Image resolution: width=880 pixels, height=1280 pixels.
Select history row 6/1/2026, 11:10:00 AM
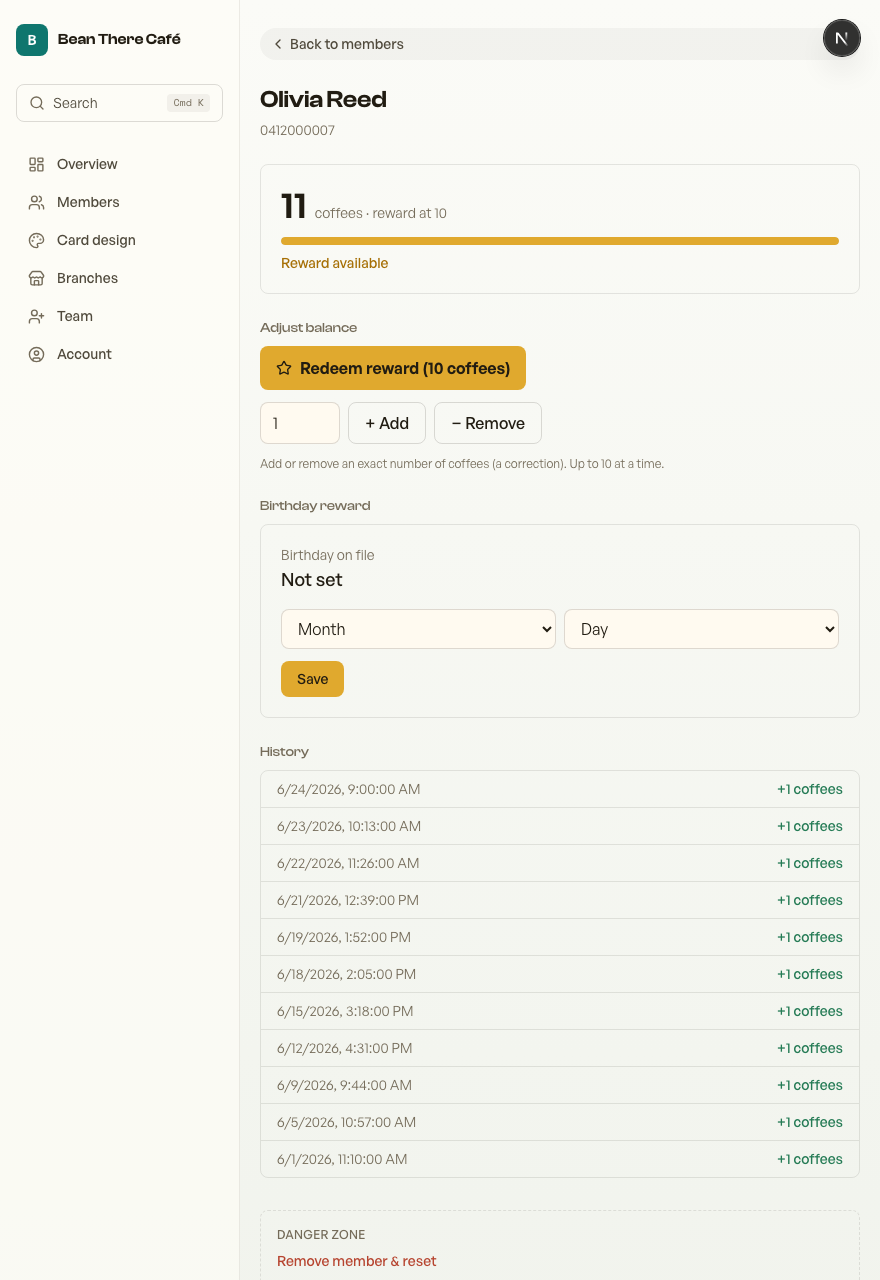coord(560,1159)
